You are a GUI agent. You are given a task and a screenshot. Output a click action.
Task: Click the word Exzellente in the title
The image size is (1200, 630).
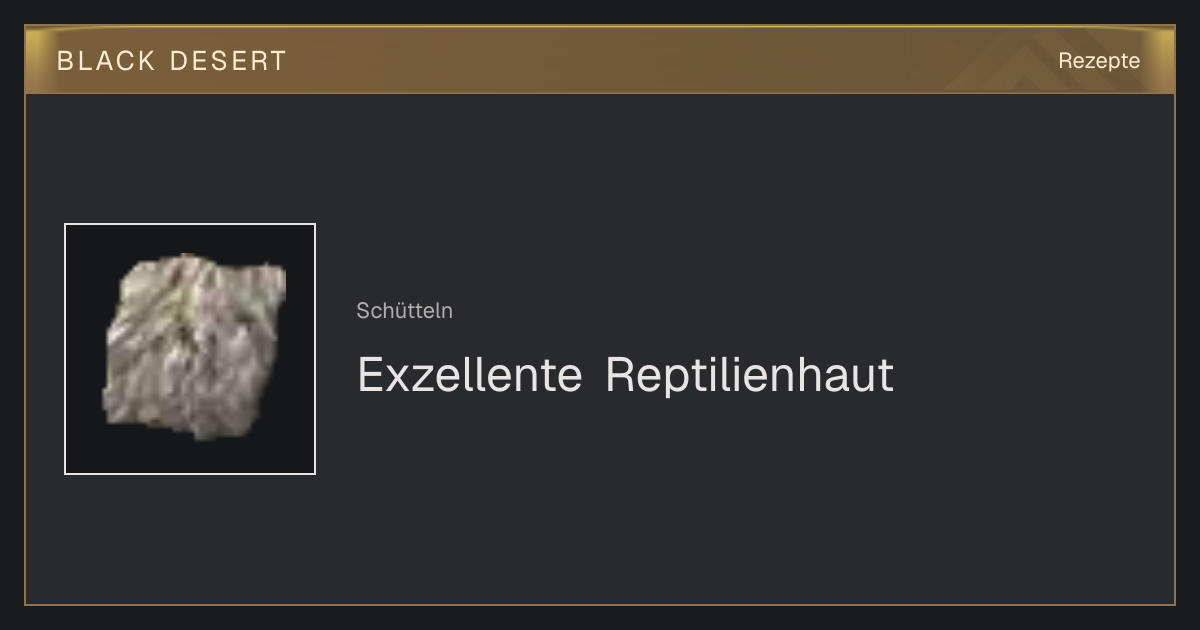470,375
